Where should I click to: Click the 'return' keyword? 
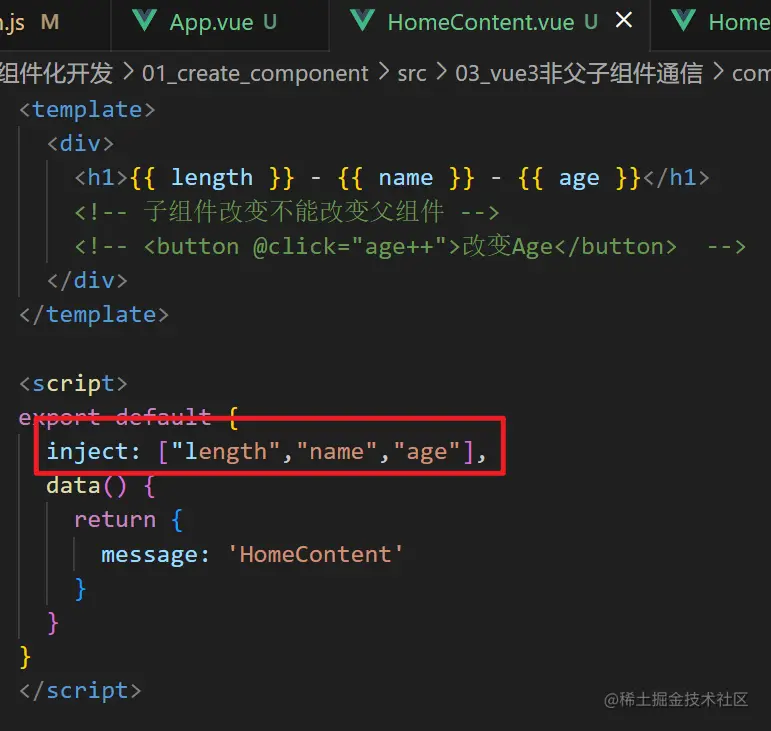pos(115,520)
